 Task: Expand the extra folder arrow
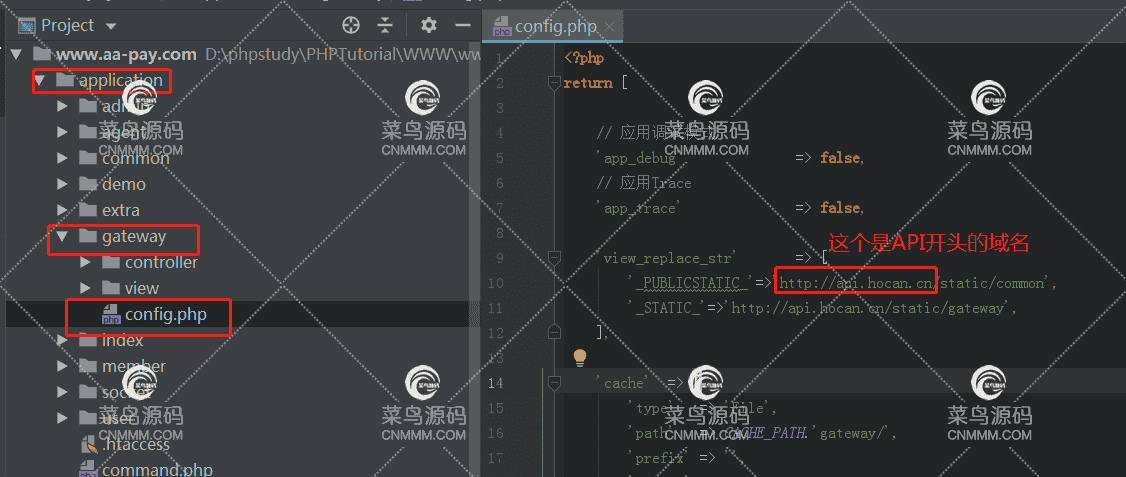pos(62,210)
